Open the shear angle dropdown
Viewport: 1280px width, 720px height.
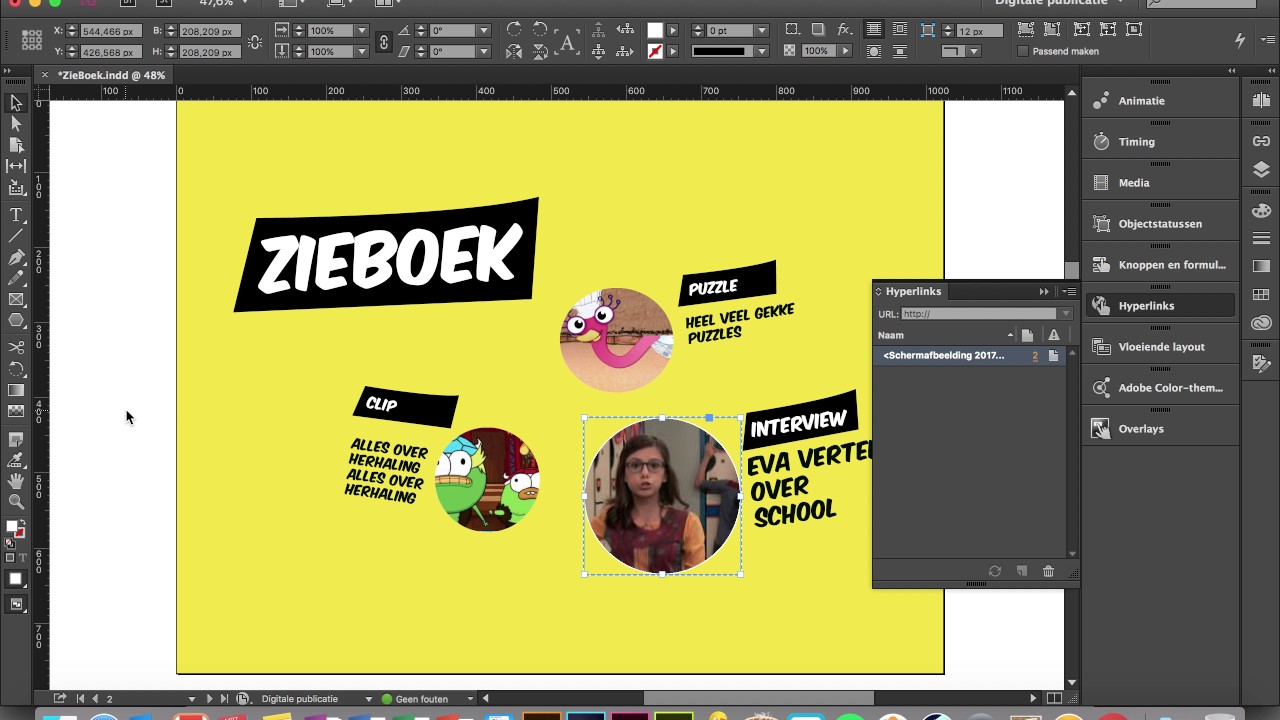click(x=482, y=51)
